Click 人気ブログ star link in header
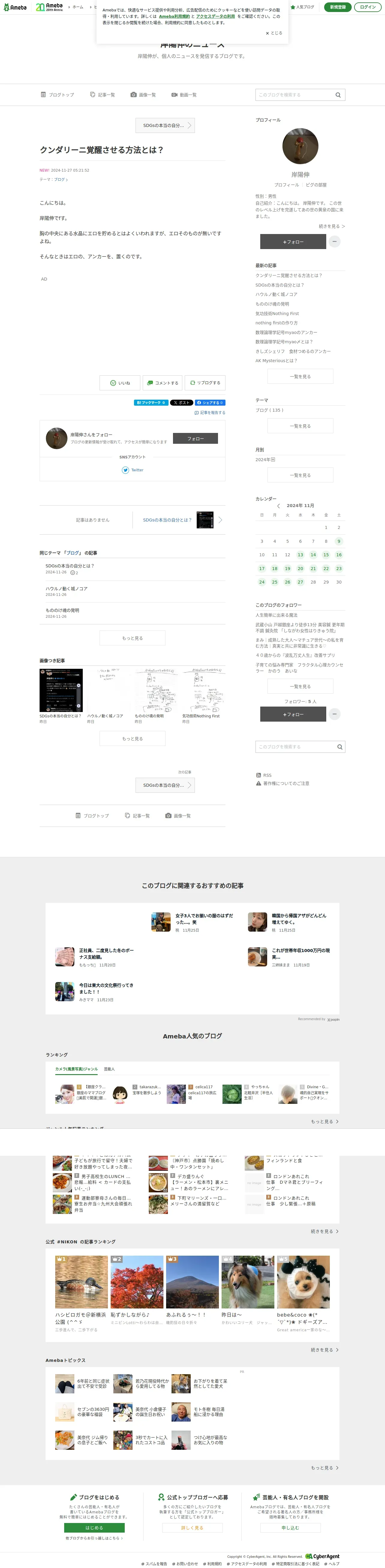 pyautogui.click(x=303, y=7)
